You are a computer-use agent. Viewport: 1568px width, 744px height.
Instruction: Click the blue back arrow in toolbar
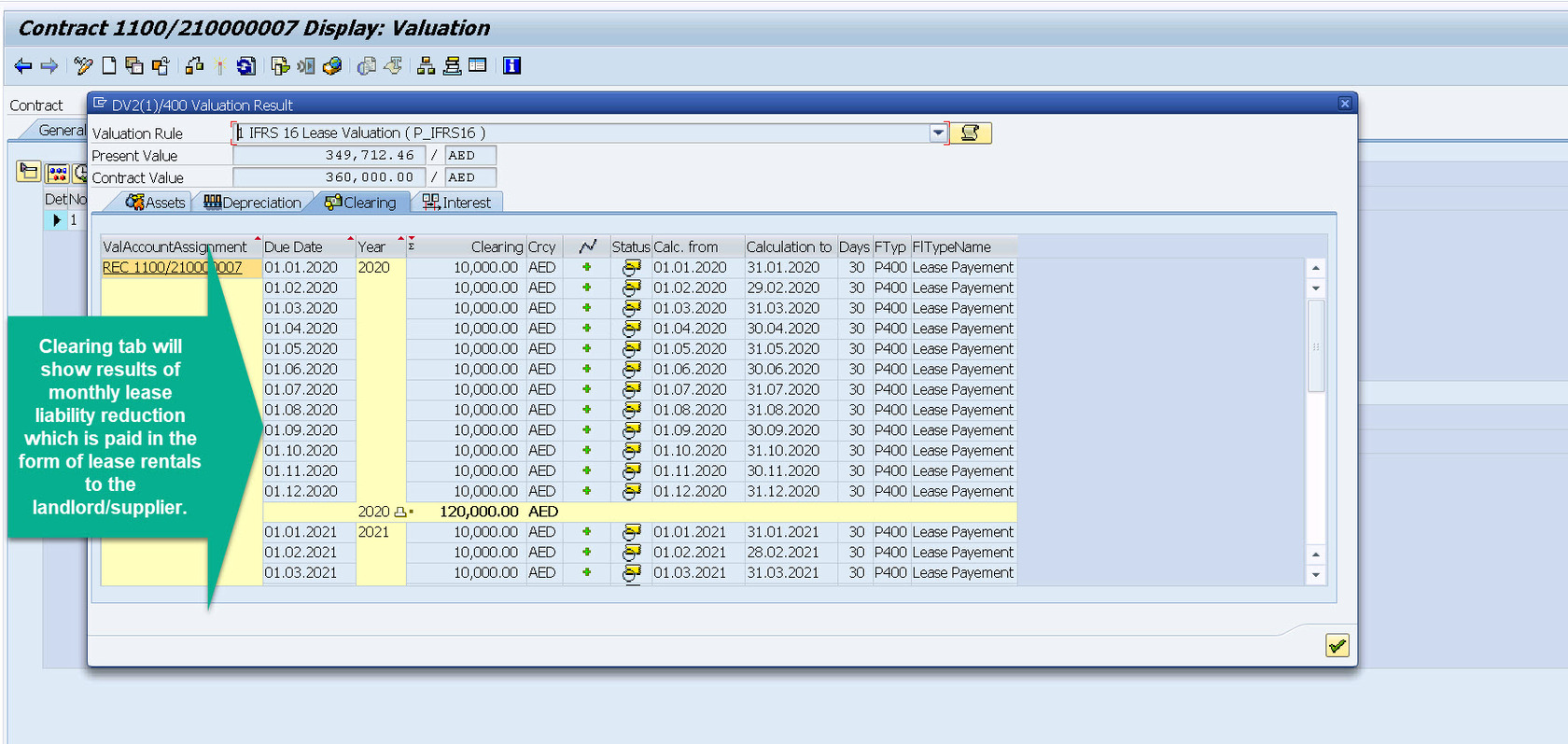click(x=23, y=66)
